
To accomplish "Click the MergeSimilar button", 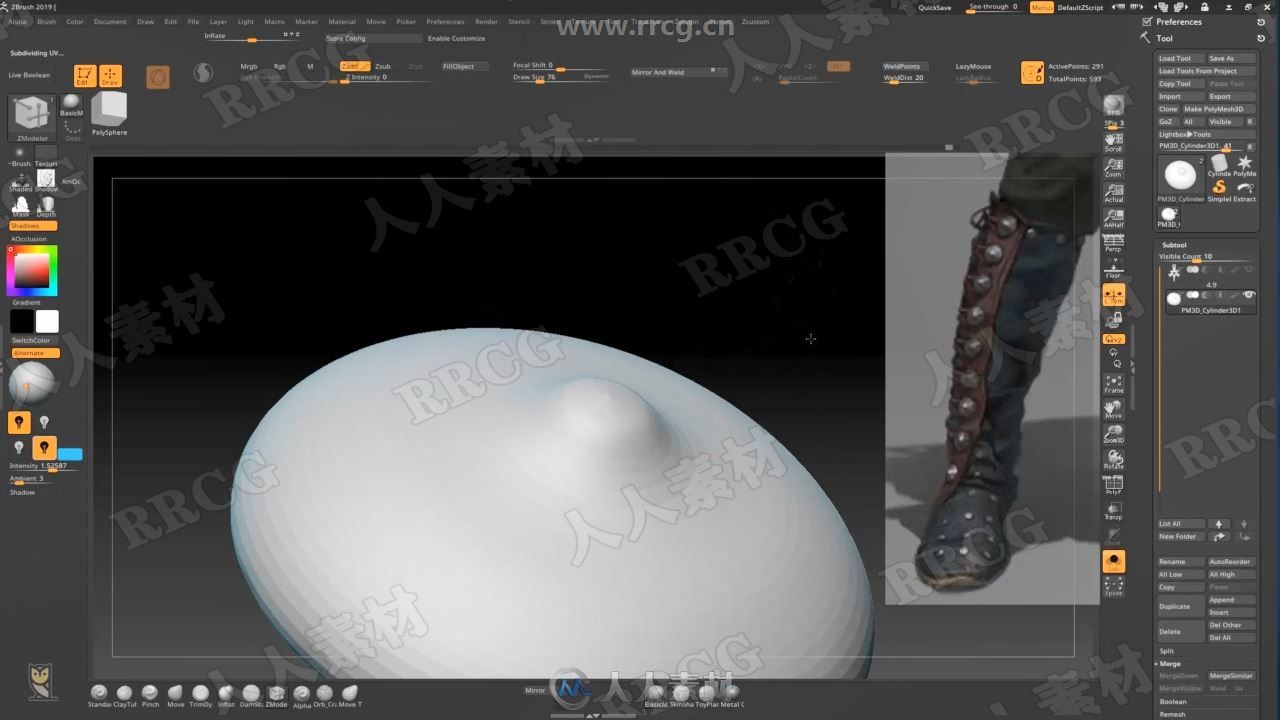I will 1231,676.
